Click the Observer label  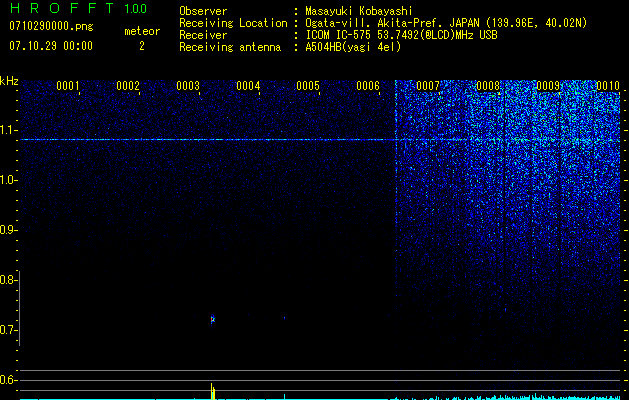pos(203,11)
